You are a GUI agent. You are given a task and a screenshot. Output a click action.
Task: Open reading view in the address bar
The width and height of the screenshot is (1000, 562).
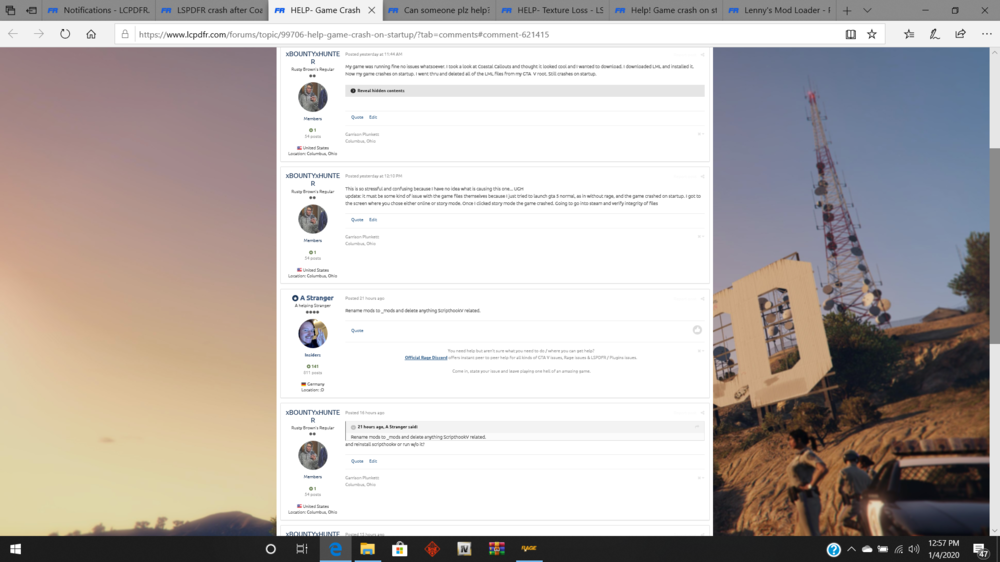[x=851, y=34]
